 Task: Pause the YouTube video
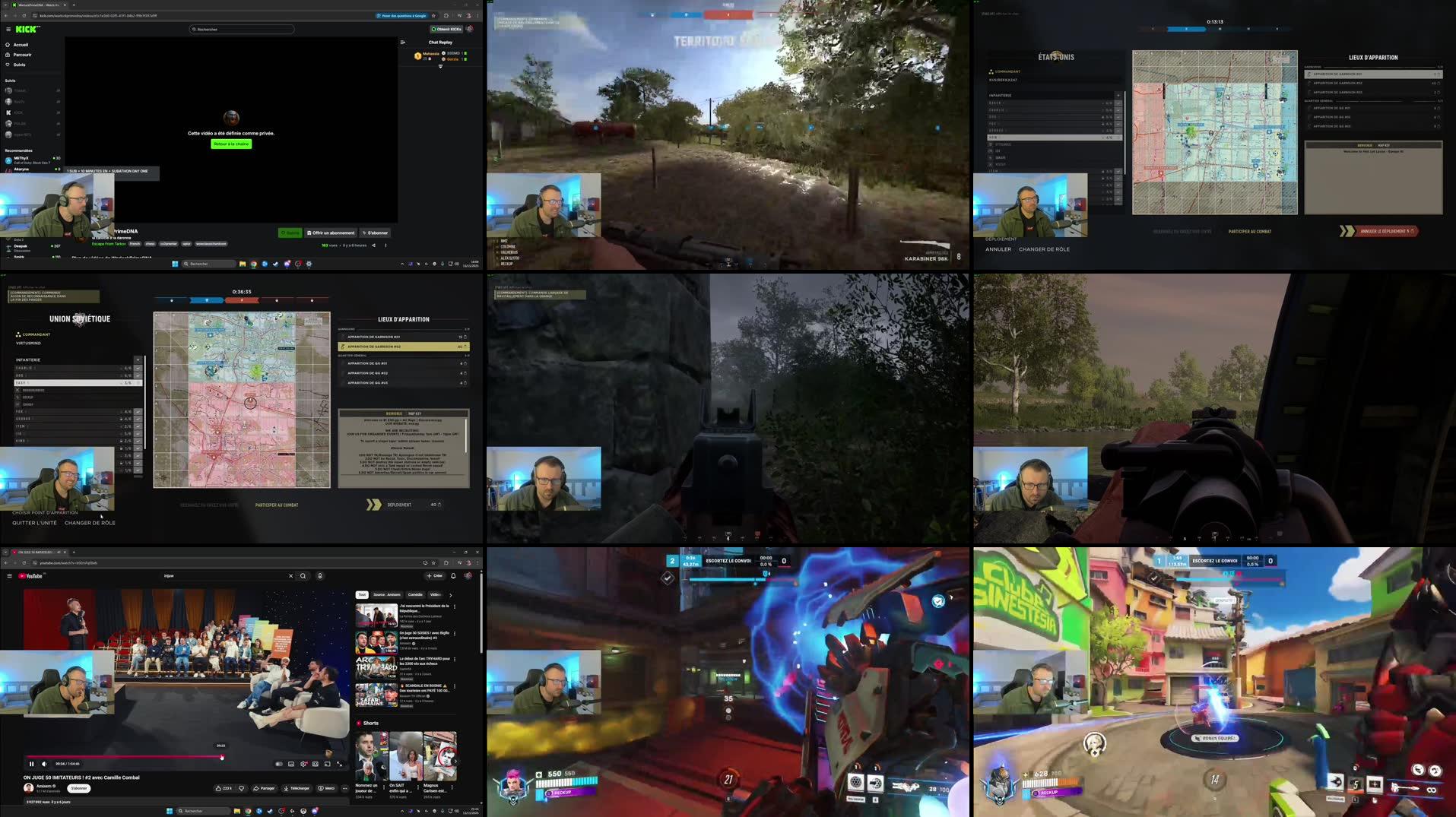31,763
